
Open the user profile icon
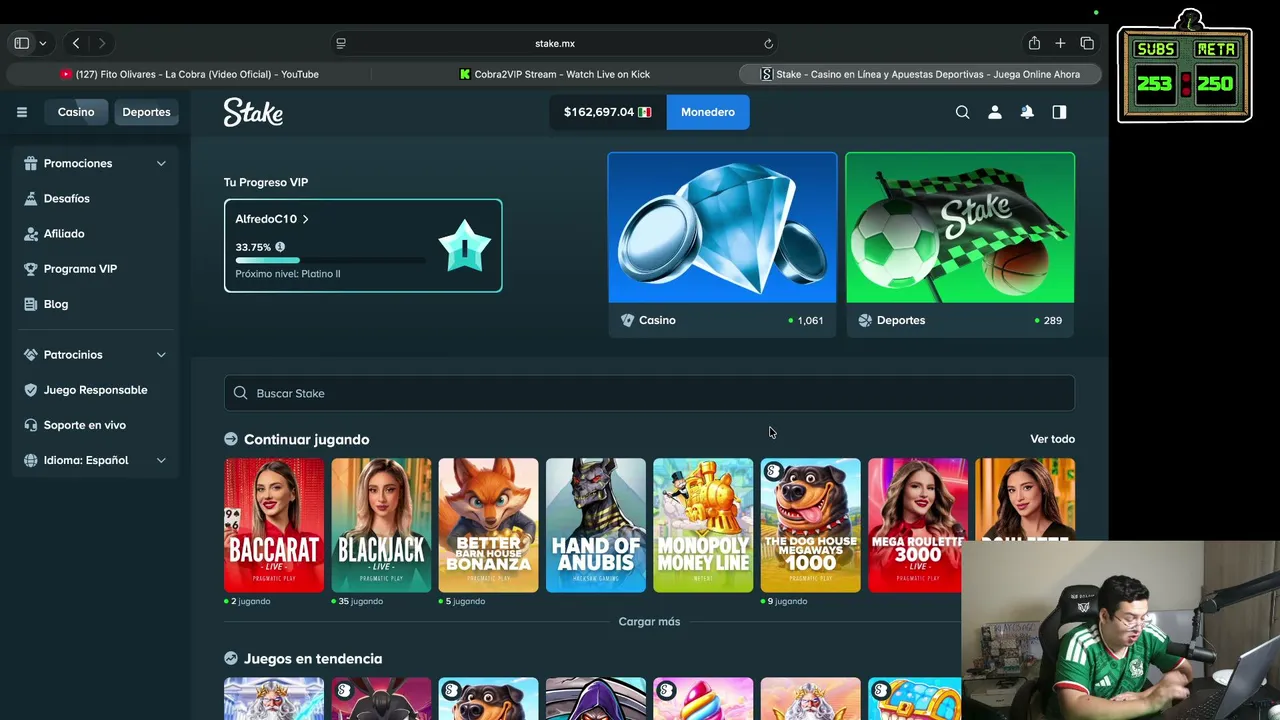[x=994, y=112]
